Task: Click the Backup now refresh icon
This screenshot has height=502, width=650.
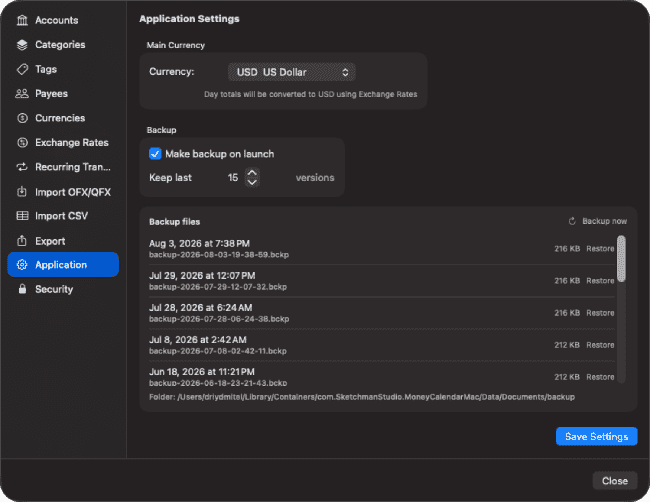Action: click(572, 221)
